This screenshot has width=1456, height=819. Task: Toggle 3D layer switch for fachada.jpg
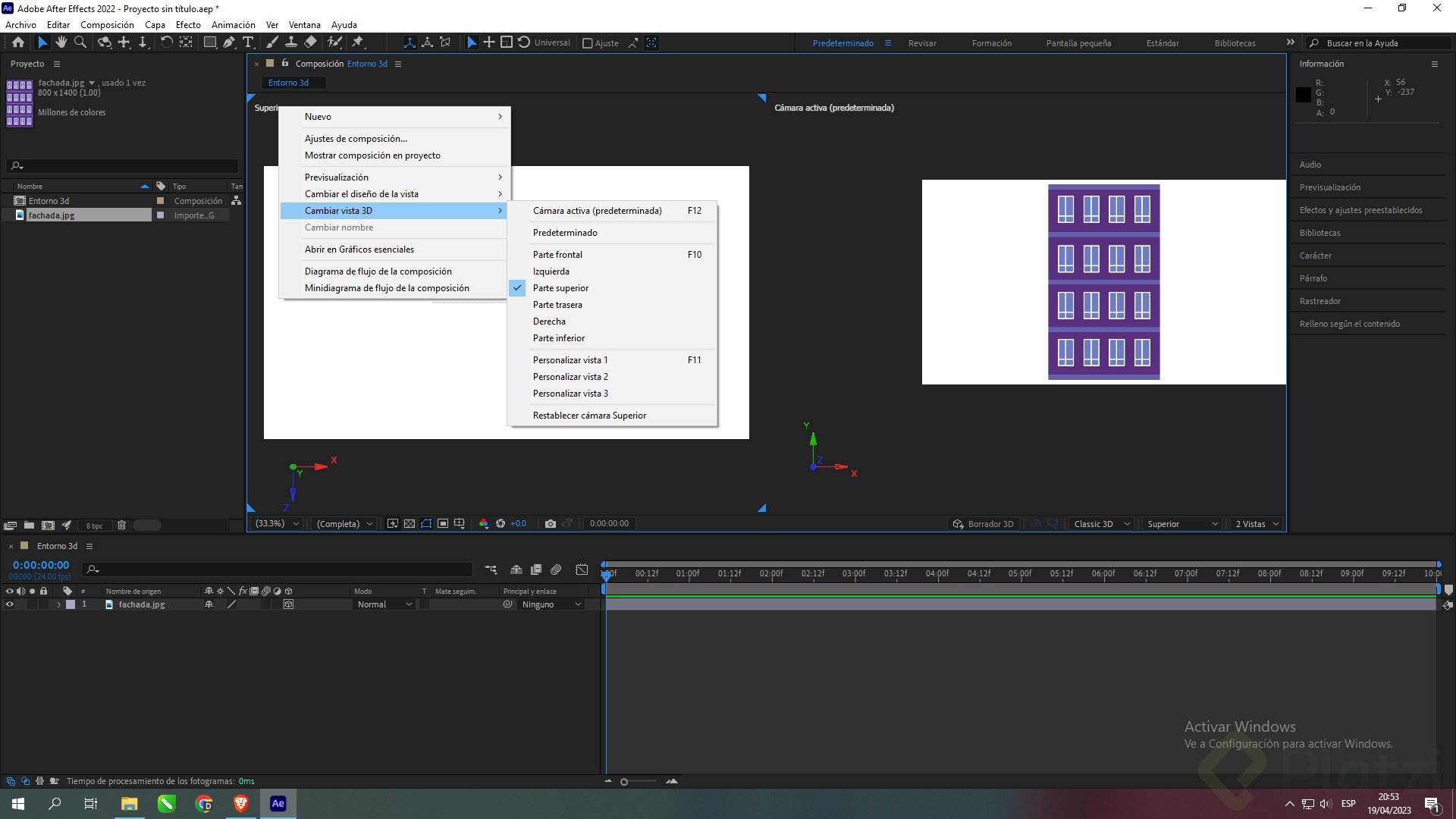click(288, 604)
